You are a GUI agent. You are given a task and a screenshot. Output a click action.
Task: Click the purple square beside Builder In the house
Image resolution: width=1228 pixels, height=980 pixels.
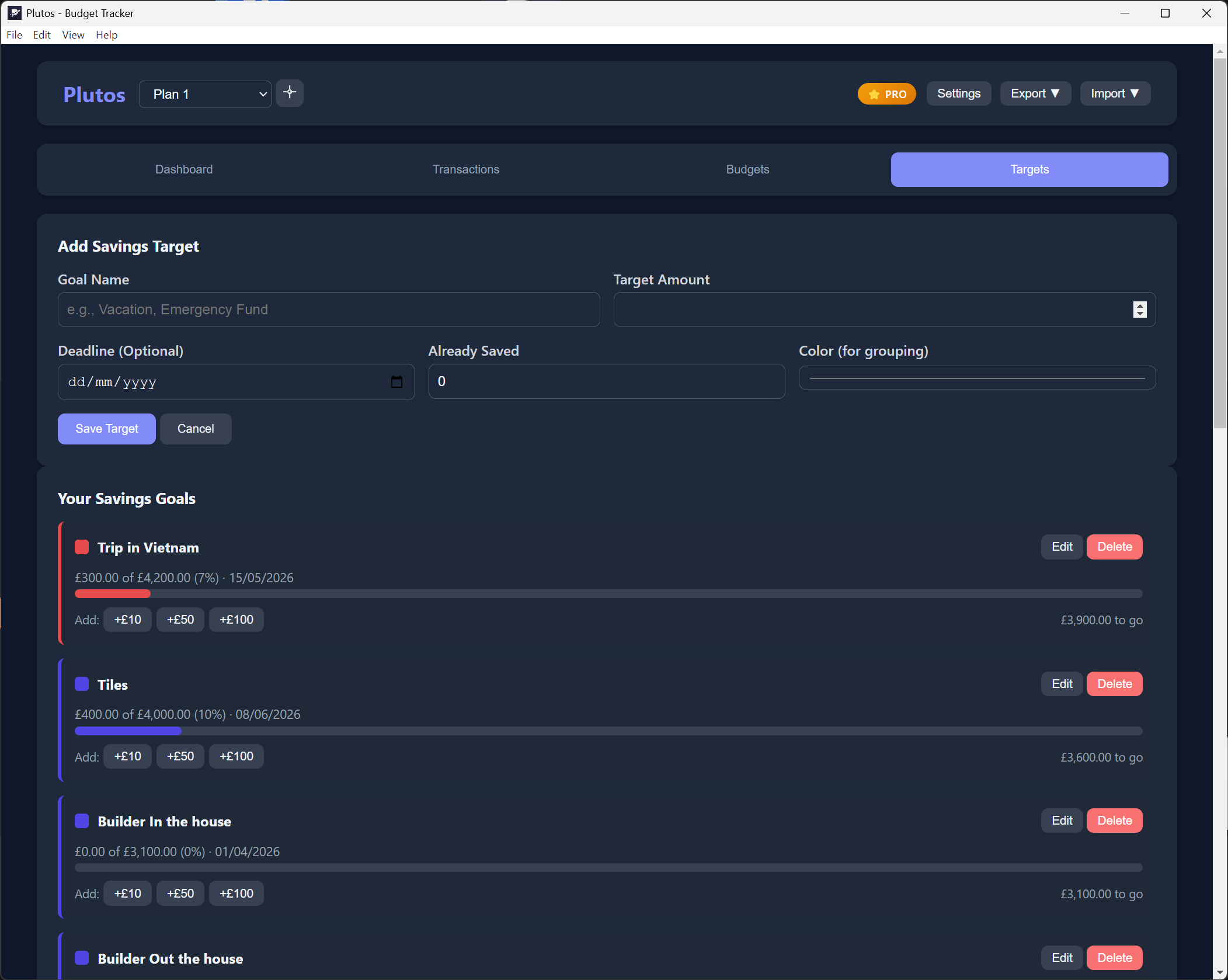pos(82,821)
